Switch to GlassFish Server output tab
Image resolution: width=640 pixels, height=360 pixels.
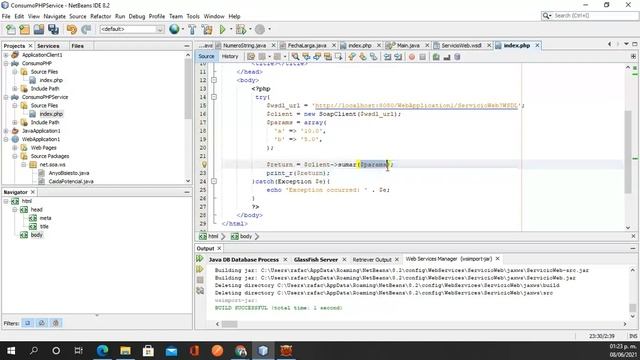point(316,260)
